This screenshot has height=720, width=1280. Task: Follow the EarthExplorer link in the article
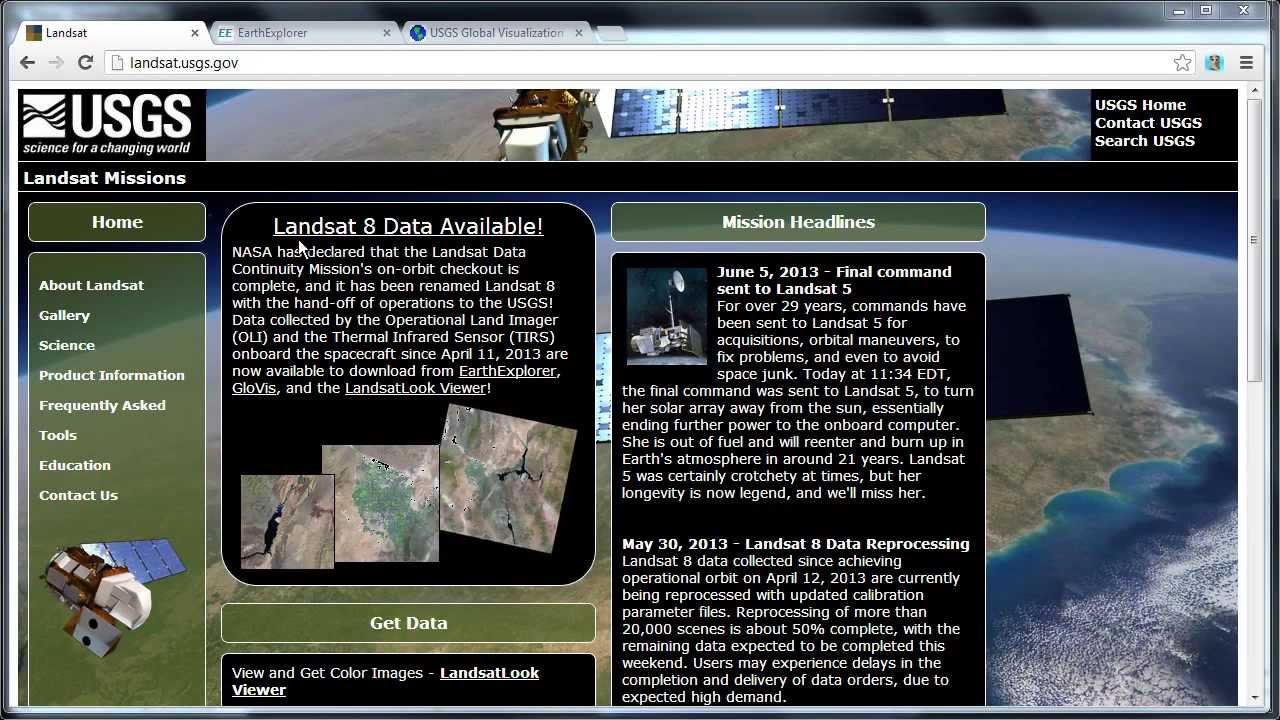(507, 371)
